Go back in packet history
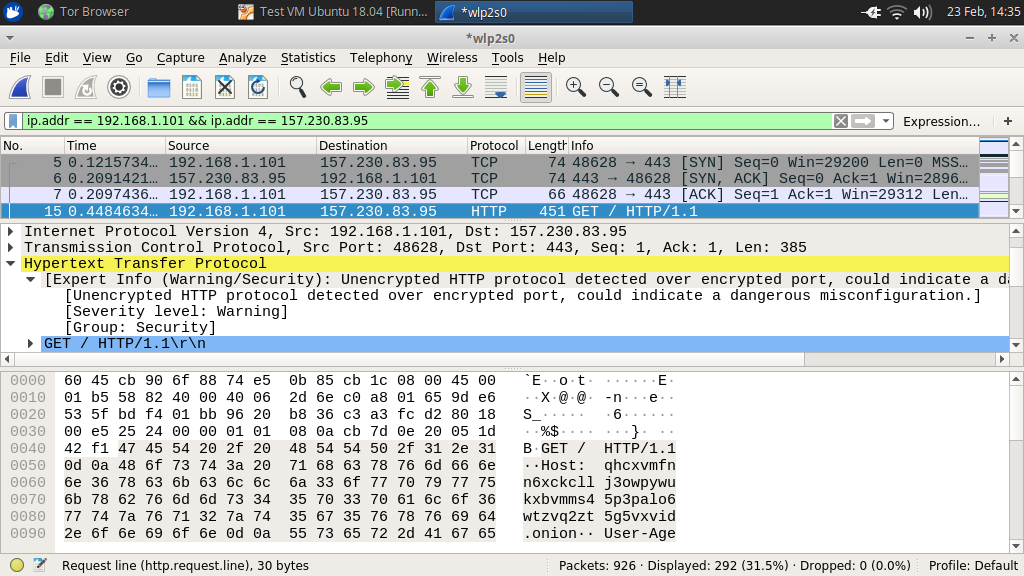This screenshot has width=1024, height=576. point(331,87)
